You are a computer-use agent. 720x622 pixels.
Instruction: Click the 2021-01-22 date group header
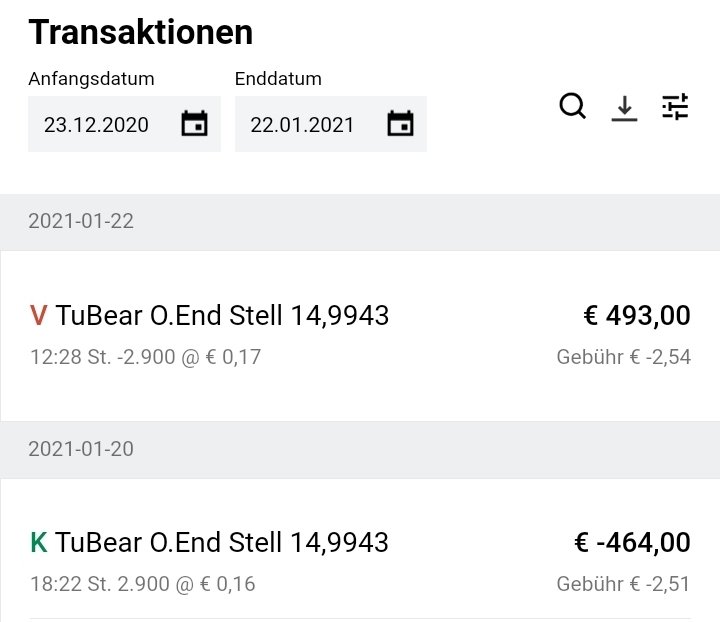tap(81, 221)
